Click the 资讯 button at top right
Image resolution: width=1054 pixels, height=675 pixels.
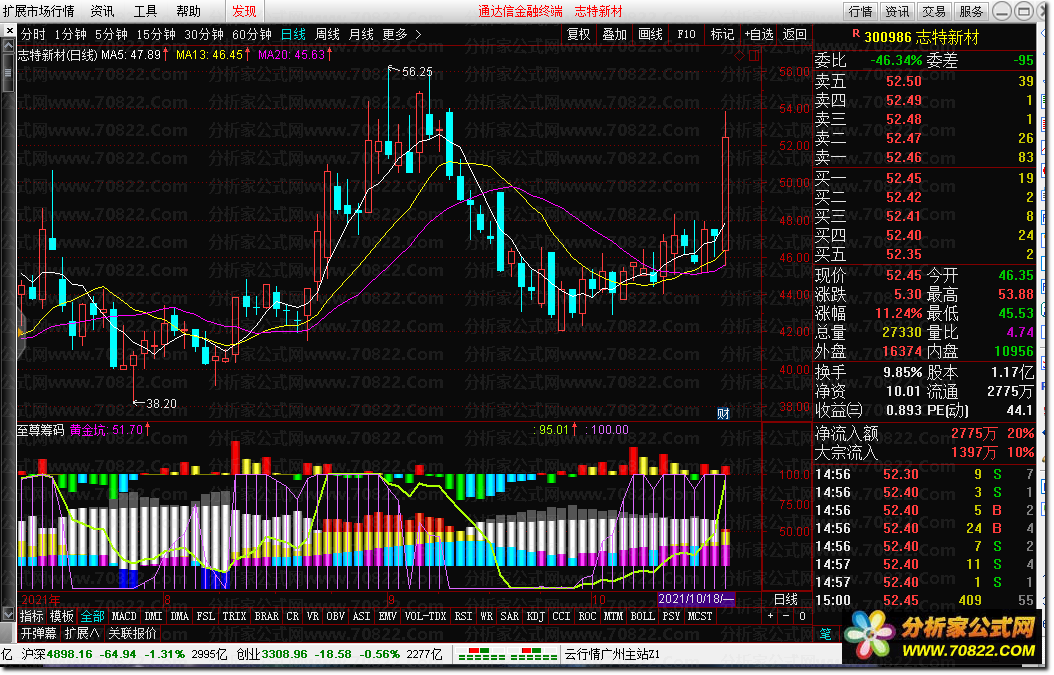pyautogui.click(x=897, y=11)
